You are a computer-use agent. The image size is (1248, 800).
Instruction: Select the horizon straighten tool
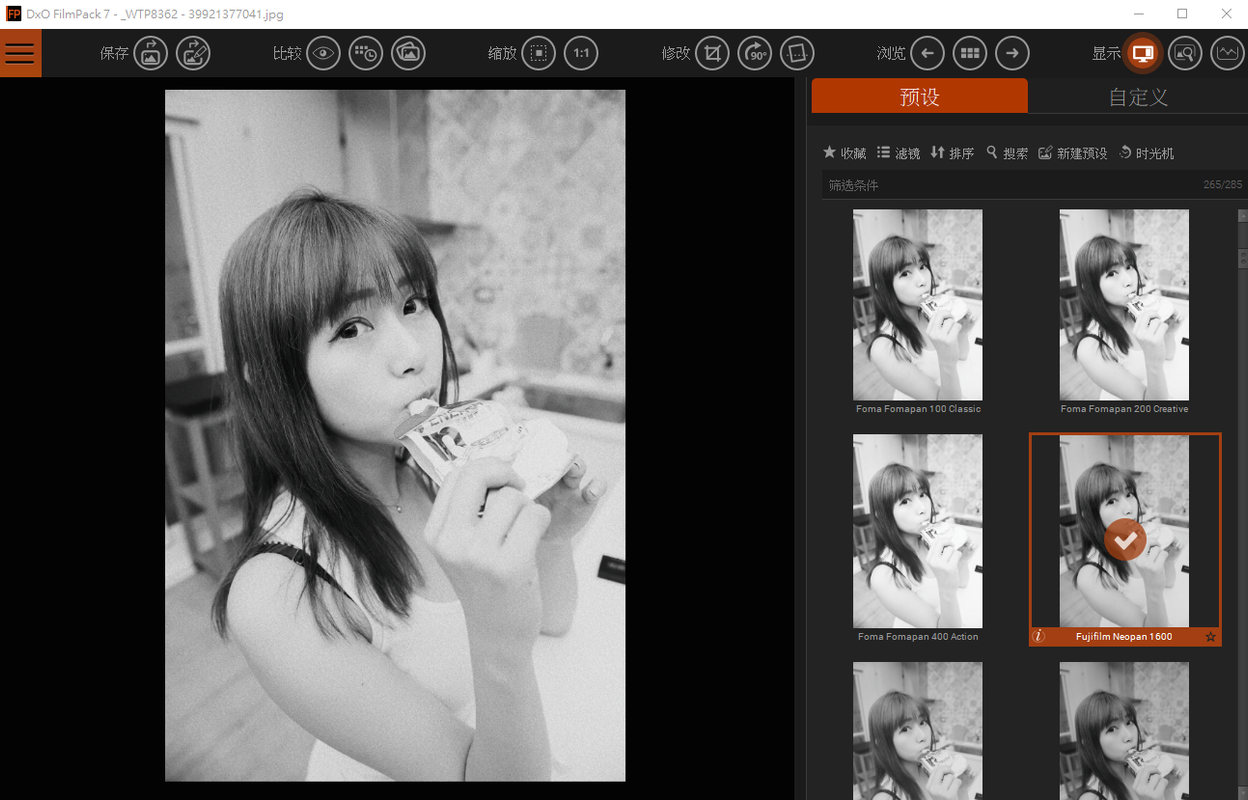(797, 53)
